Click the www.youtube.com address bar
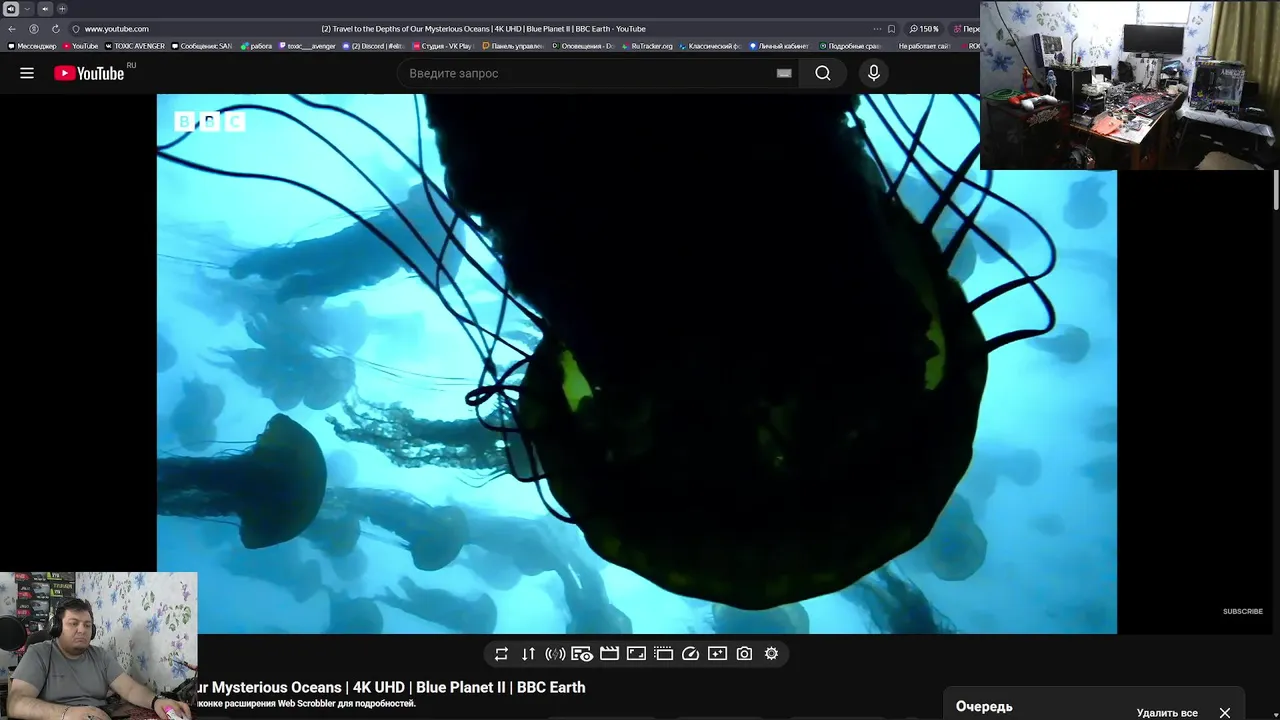The image size is (1280, 720). (x=116, y=29)
